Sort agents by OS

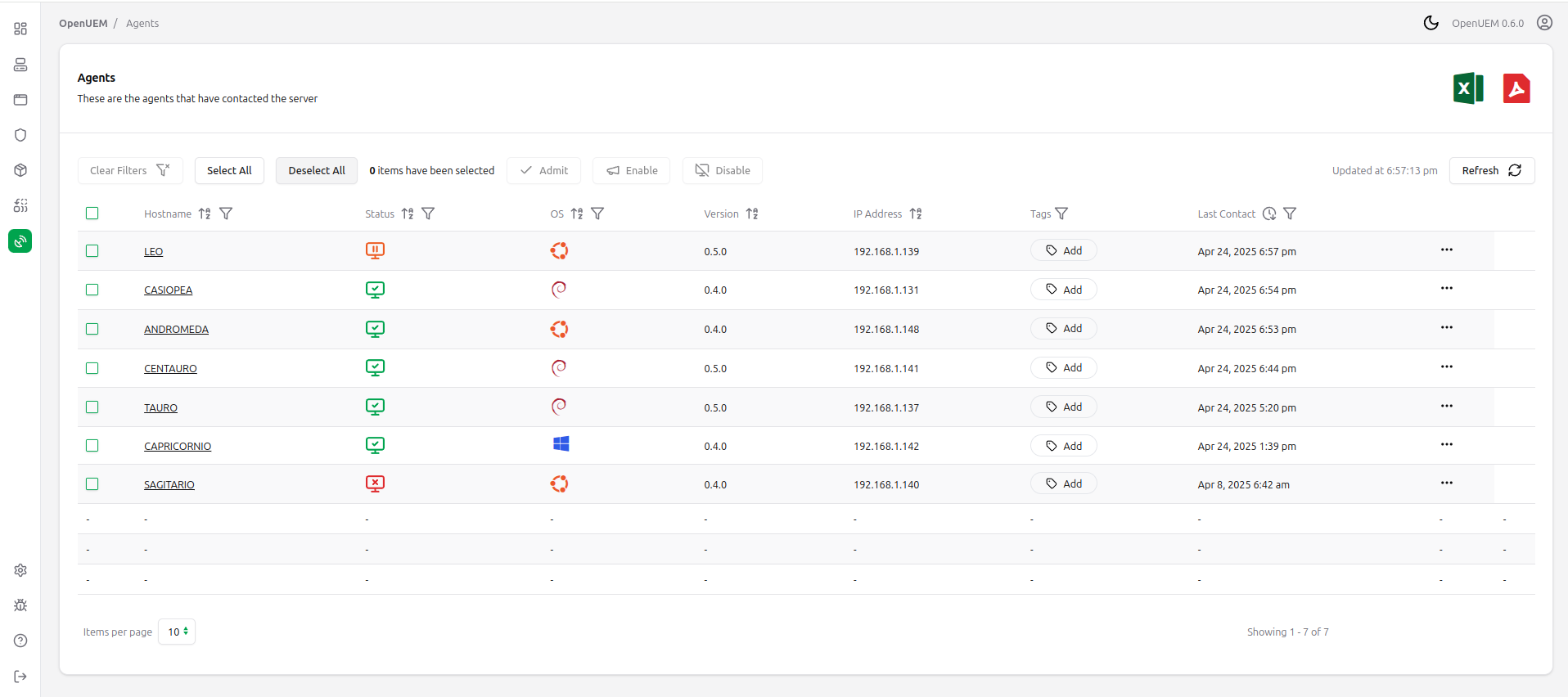(577, 214)
